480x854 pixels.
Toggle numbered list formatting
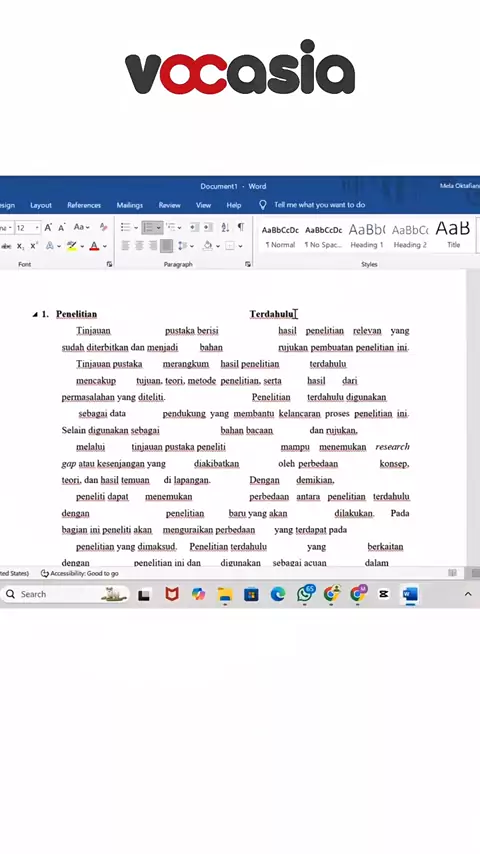[x=148, y=228]
